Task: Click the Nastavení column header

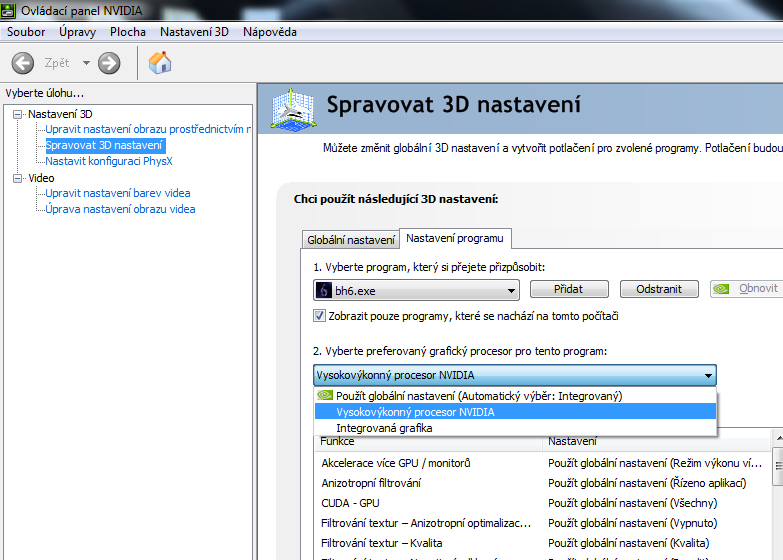Action: 657,442
